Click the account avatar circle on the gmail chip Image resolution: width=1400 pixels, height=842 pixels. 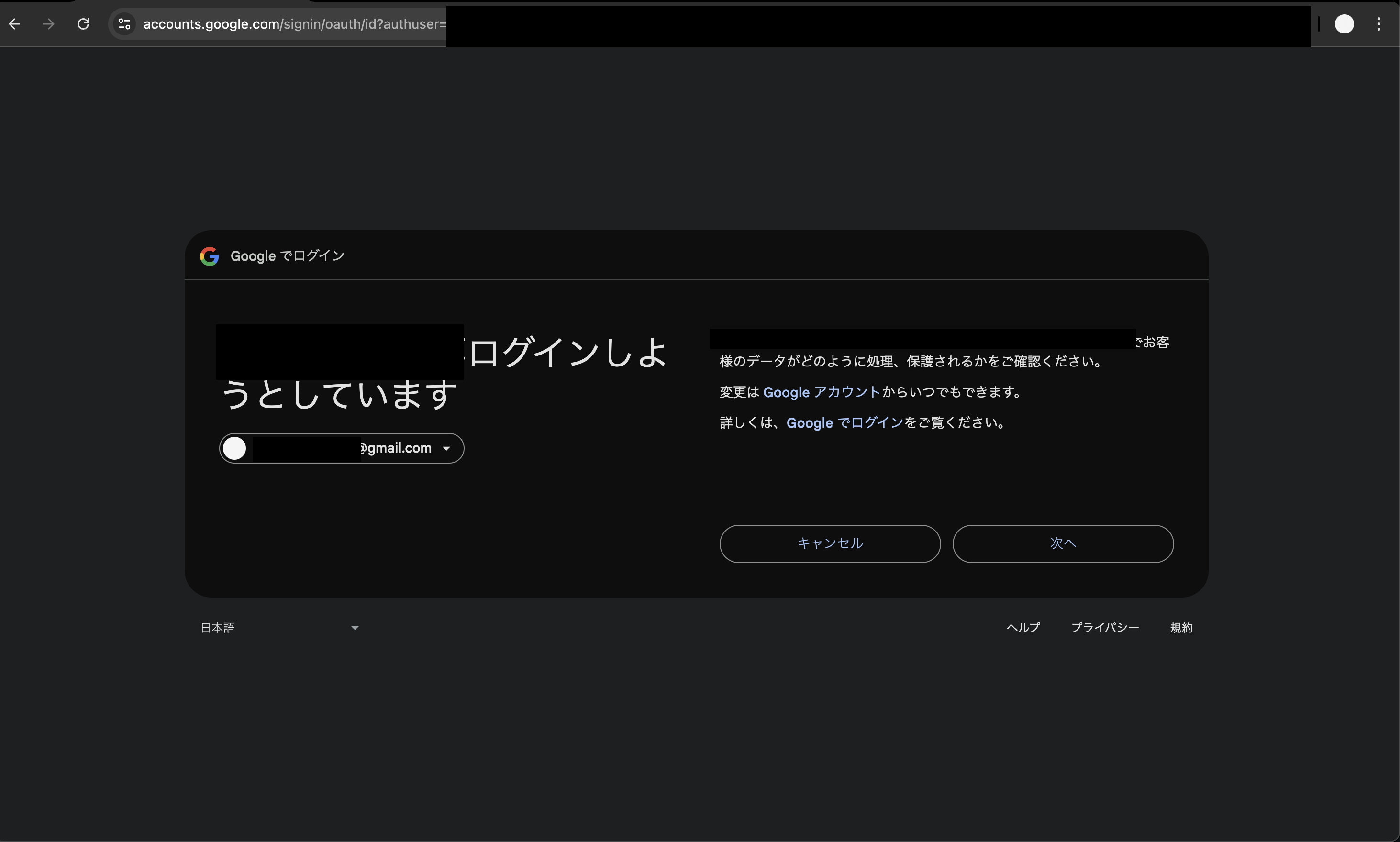tap(235, 448)
